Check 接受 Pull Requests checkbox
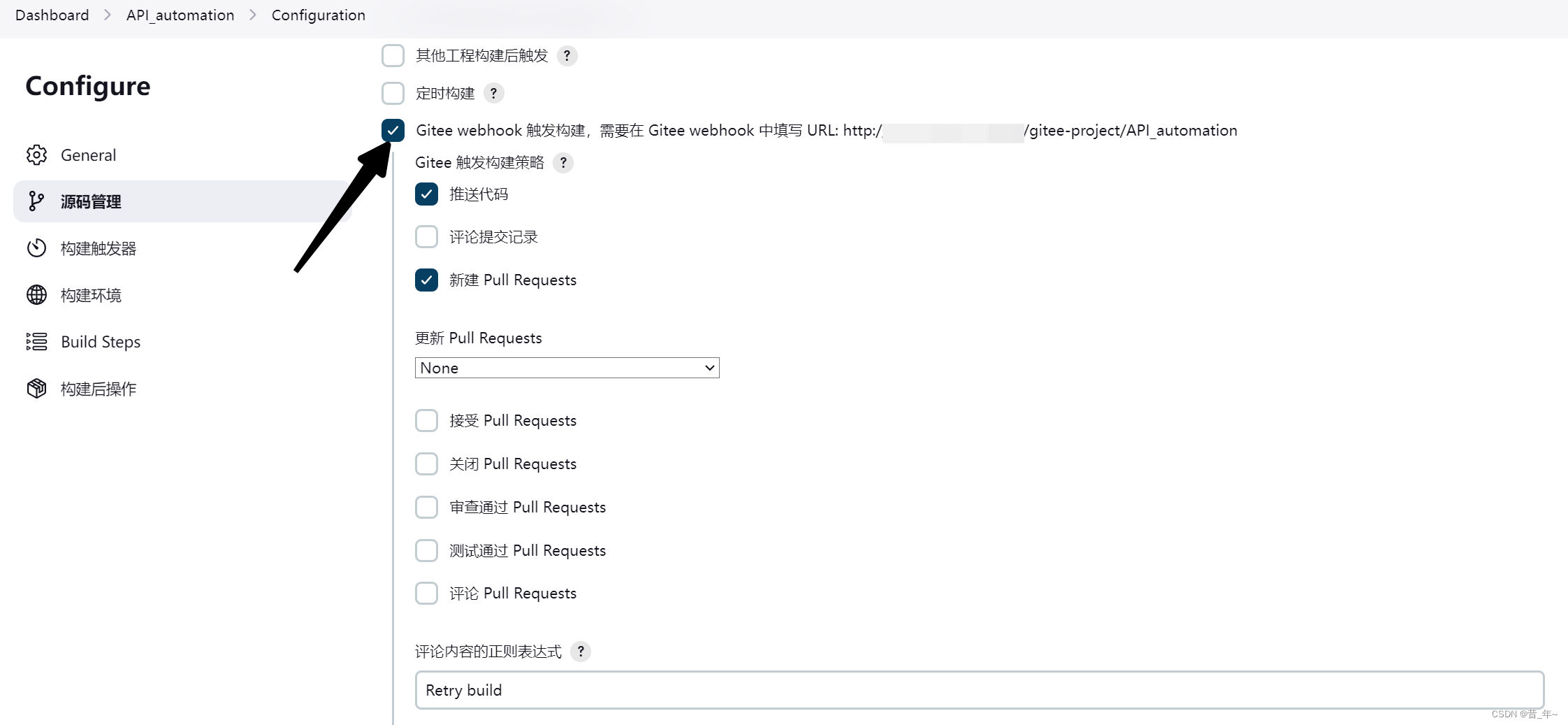1568x725 pixels. (426, 421)
